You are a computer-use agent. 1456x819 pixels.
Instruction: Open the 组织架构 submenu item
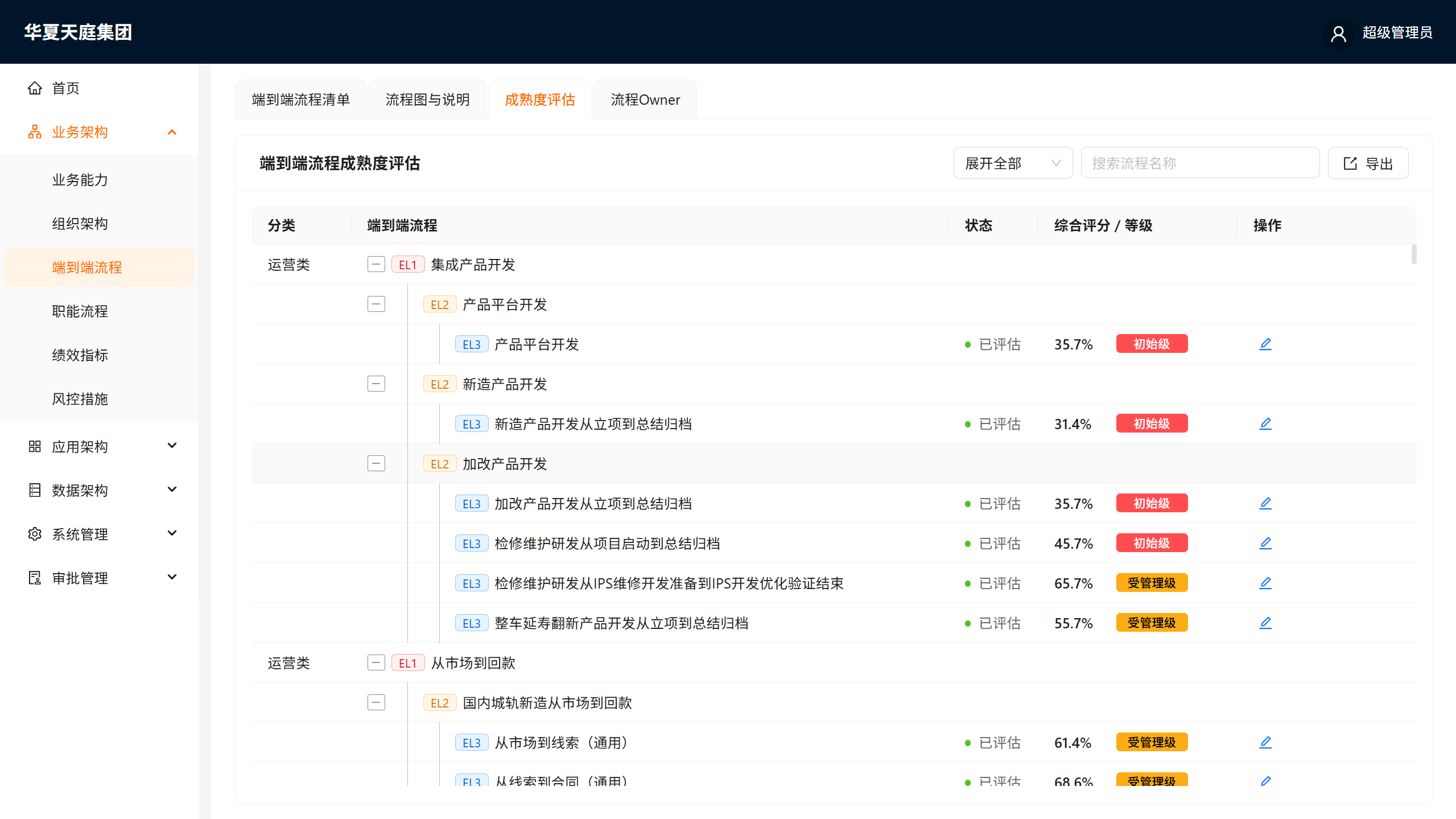point(99,224)
